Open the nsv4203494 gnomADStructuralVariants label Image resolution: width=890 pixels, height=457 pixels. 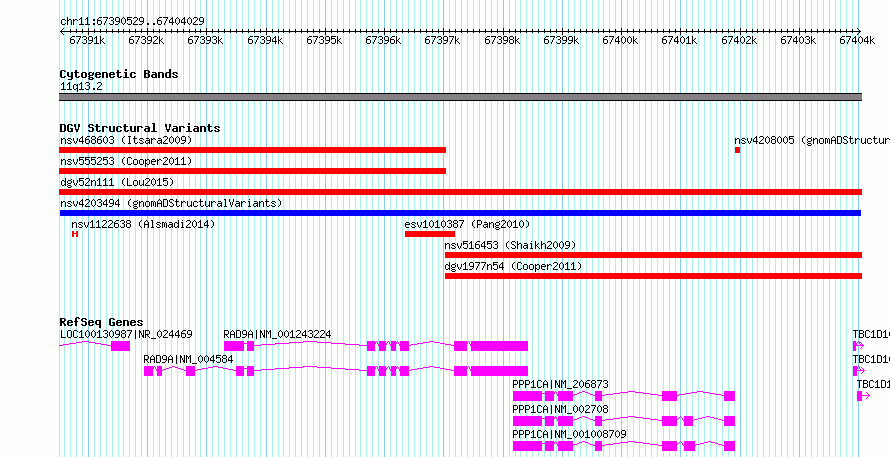pyautogui.click(x=171, y=203)
